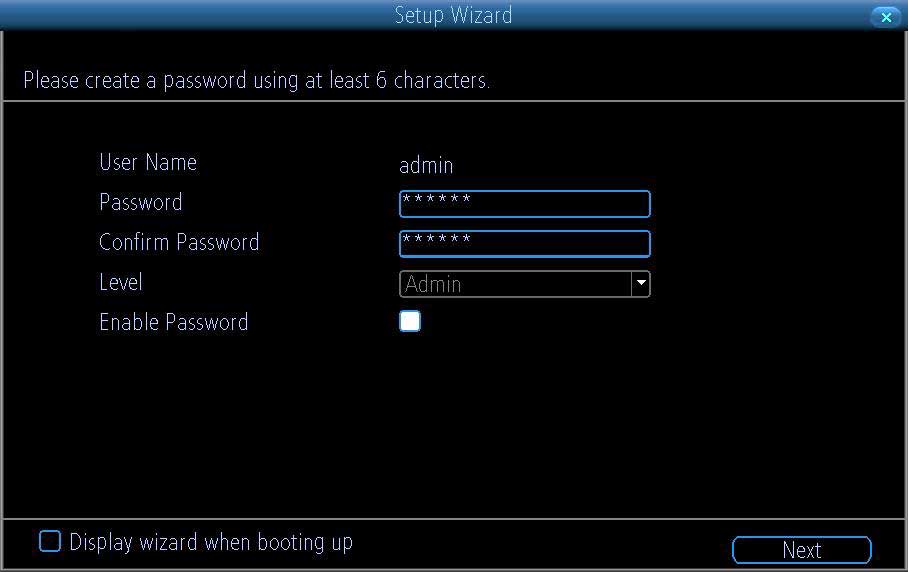Viewport: 908px width, 572px height.
Task: Expand the Level dropdown arrow
Action: (640, 284)
